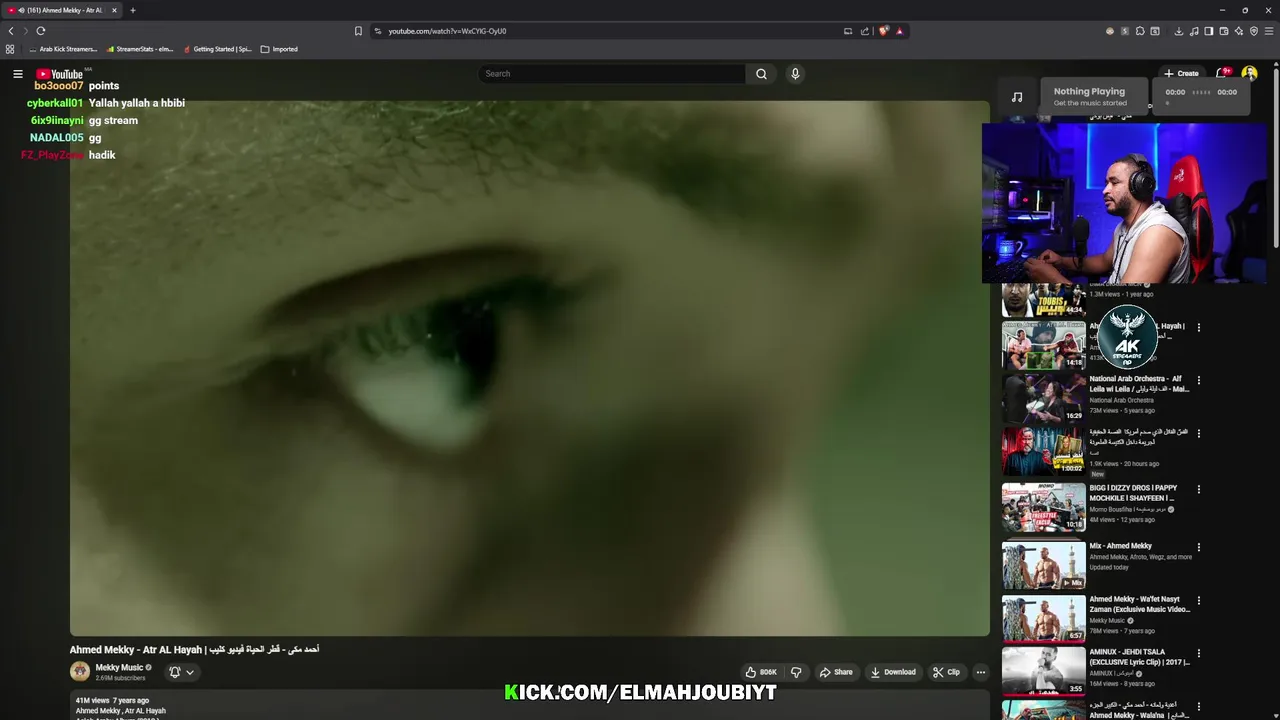This screenshot has width=1280, height=720.
Task: Open more actions ellipsis under the video
Action: pos(981,672)
